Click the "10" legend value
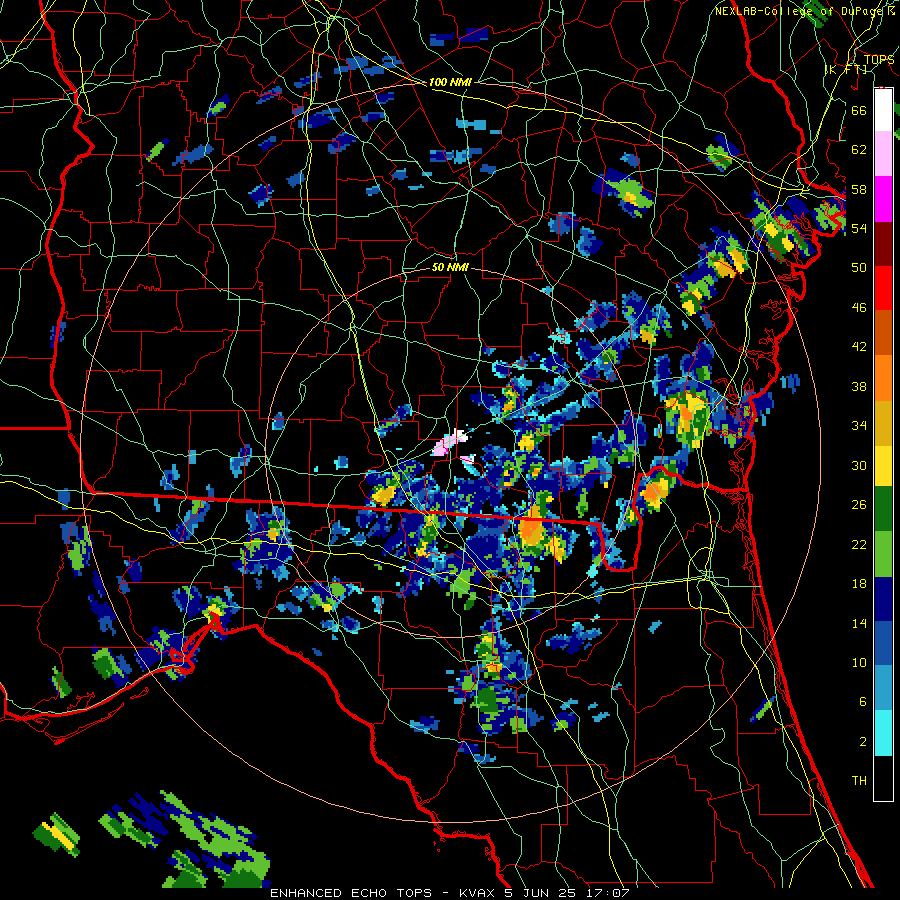Viewport: 900px width, 900px height. (859, 663)
